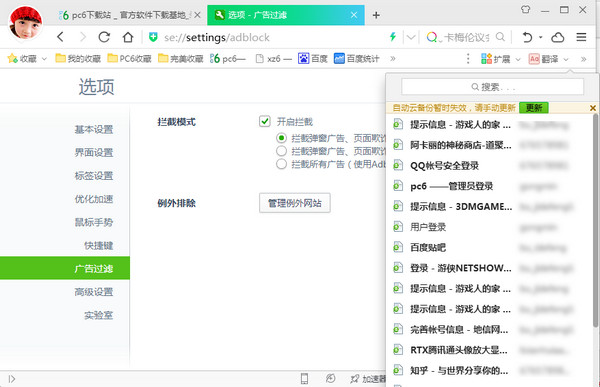
Task: Open the xz6 bookmark
Action: click(274, 59)
